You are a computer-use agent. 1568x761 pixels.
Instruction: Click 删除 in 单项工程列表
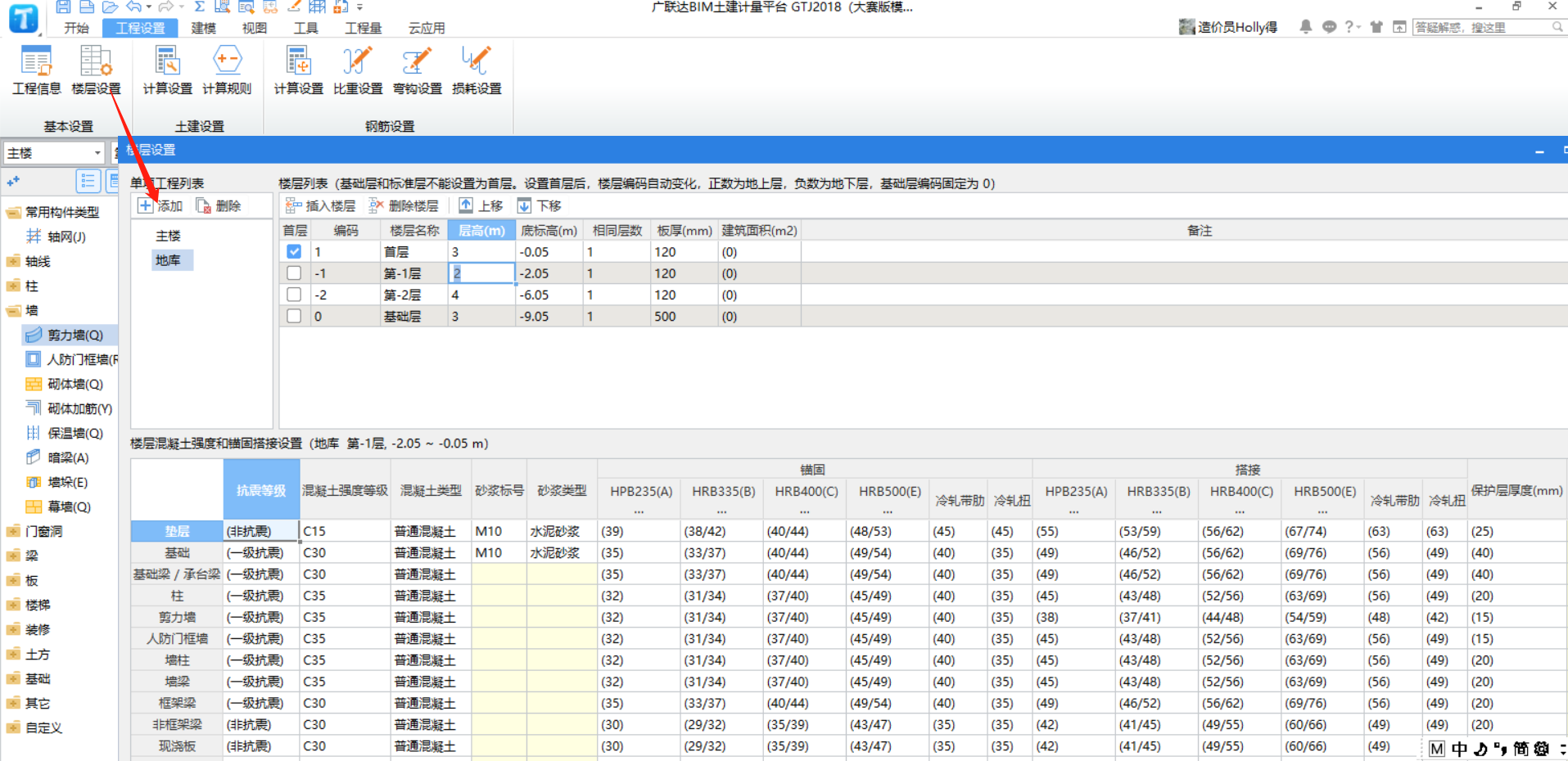[x=219, y=205]
